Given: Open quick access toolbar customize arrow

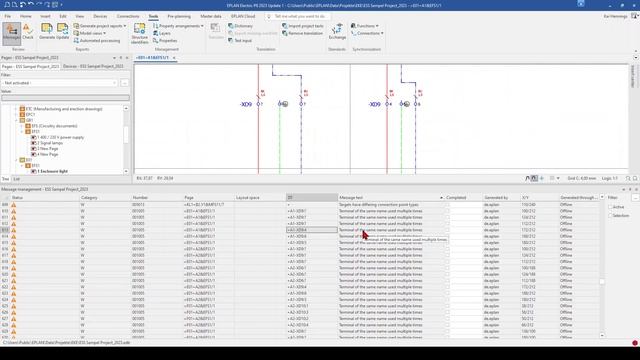Looking at the screenshot, I should 62,5.
